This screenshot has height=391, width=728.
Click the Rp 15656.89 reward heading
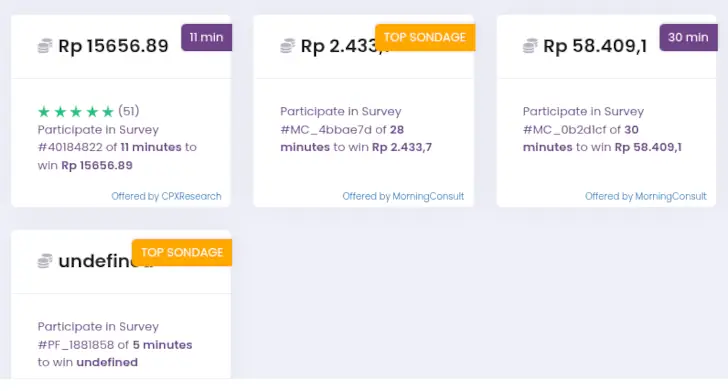coord(113,46)
